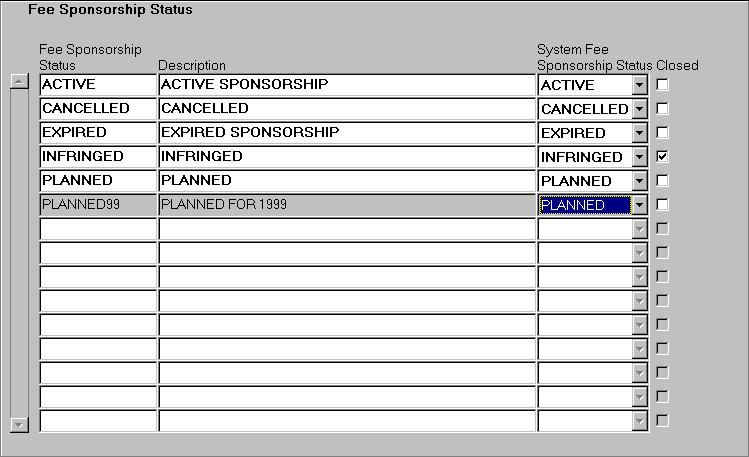Click the PLANNED FOR 1999 description field

click(346, 205)
